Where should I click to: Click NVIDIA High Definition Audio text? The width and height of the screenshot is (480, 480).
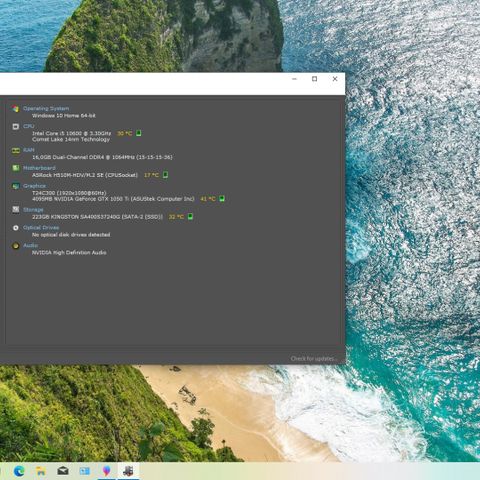(x=69, y=252)
